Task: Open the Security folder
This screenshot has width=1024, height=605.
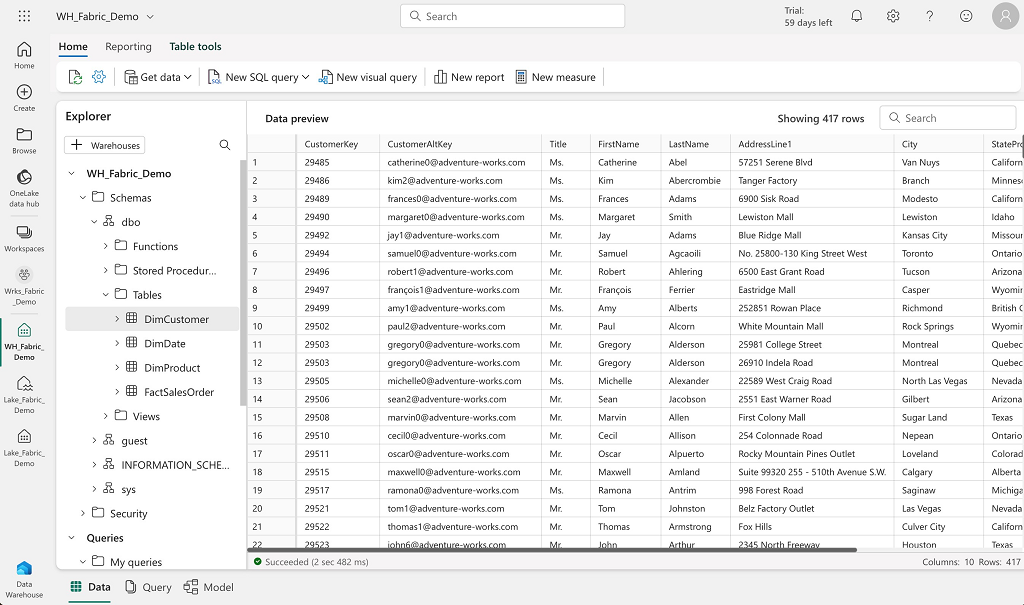Action: (129, 514)
